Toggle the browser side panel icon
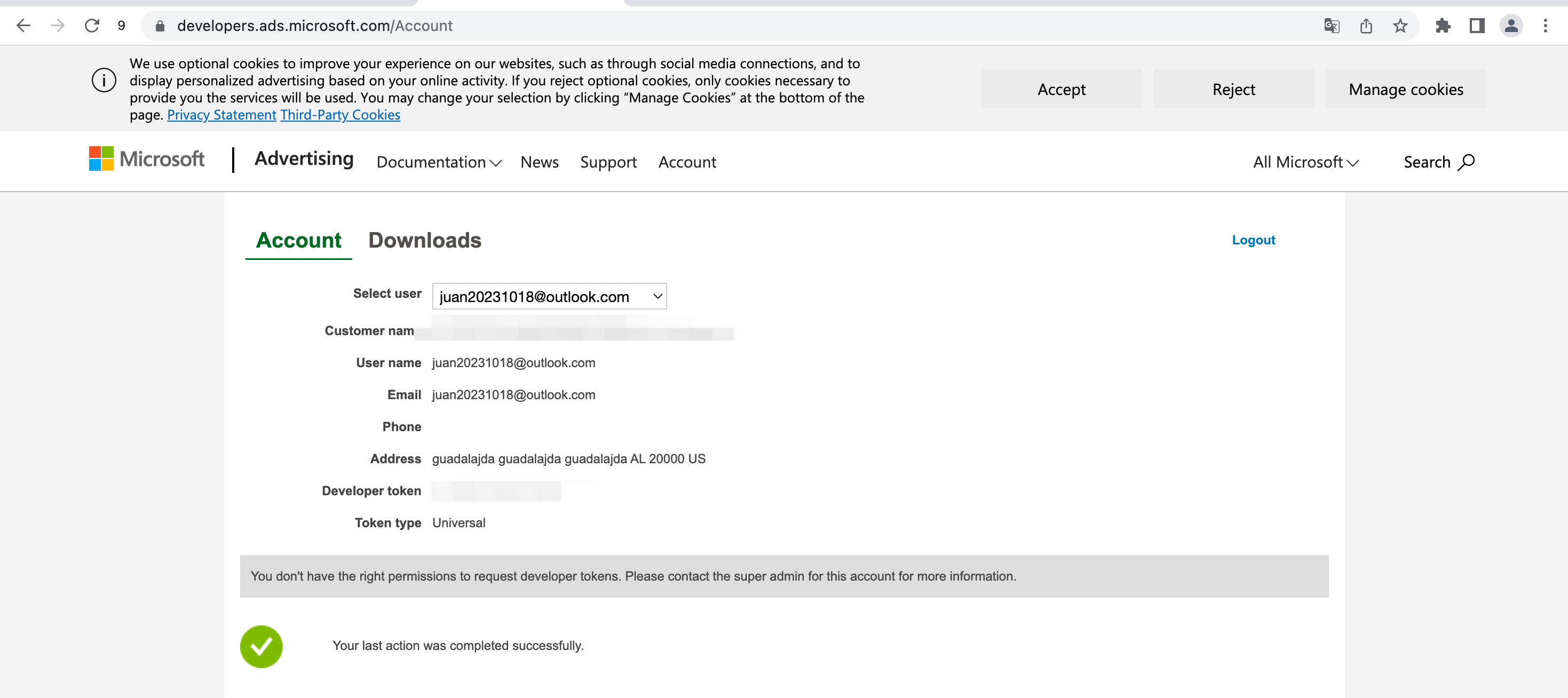This screenshot has width=1568, height=698. [1477, 26]
